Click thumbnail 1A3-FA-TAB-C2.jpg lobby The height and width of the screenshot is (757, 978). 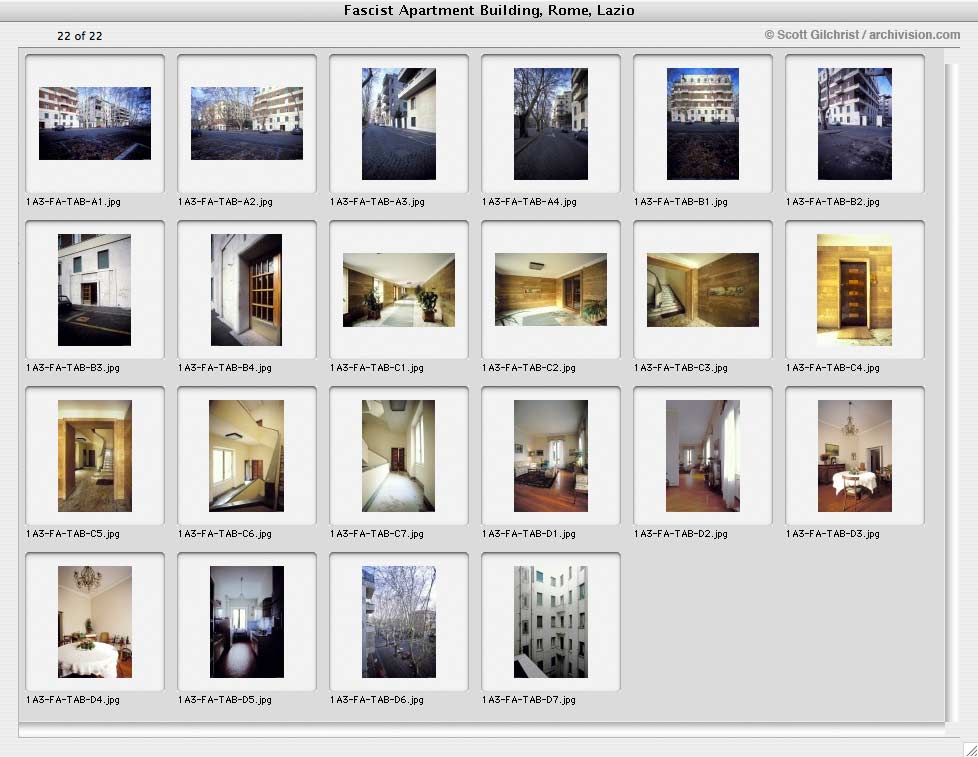tap(551, 289)
